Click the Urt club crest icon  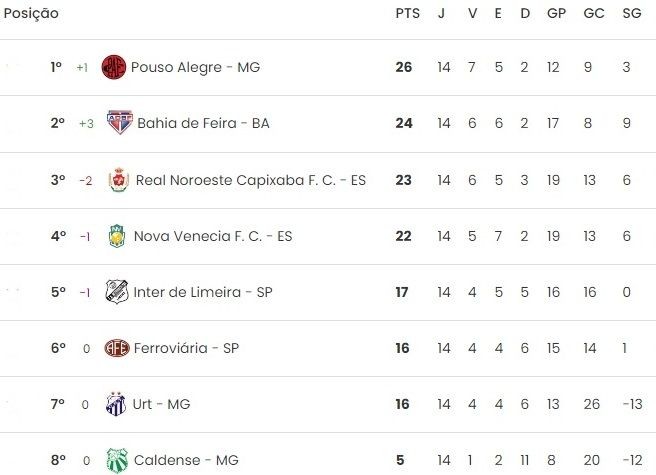click(x=116, y=404)
